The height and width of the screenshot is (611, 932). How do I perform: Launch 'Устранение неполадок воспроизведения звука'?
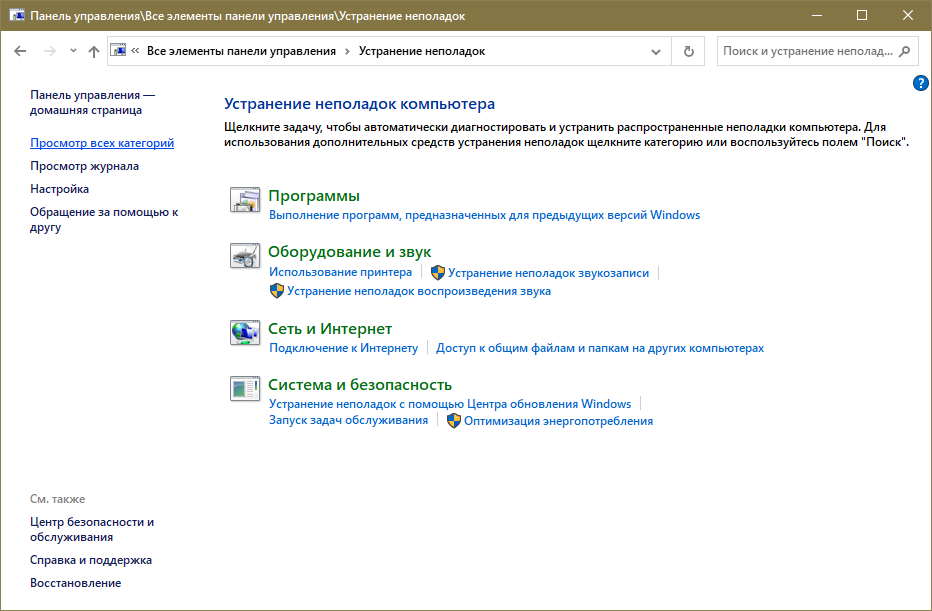pyautogui.click(x=418, y=291)
